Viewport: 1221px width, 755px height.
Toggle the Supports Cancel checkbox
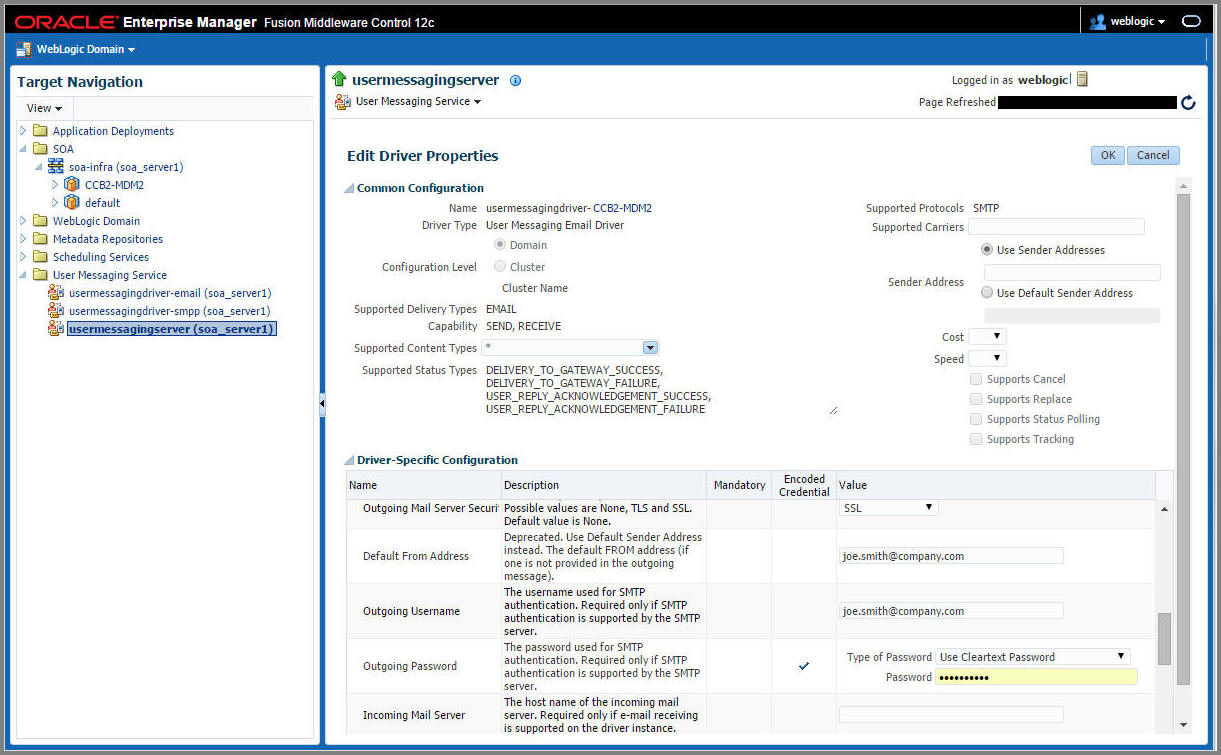pyautogui.click(x=976, y=379)
